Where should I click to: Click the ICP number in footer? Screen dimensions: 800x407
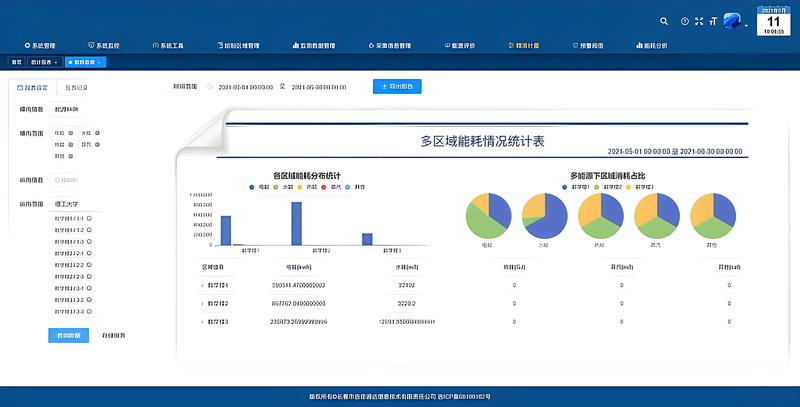click(464, 396)
